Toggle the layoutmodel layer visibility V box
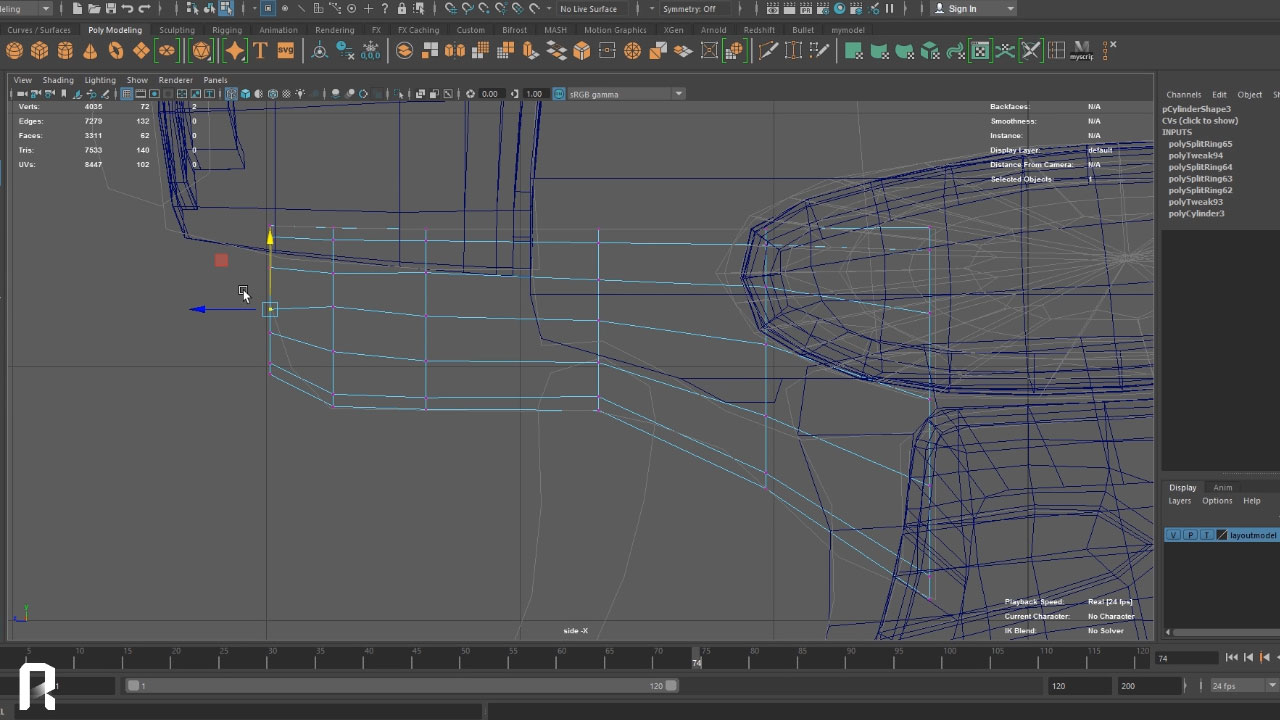The height and width of the screenshot is (720, 1280). pos(1173,535)
